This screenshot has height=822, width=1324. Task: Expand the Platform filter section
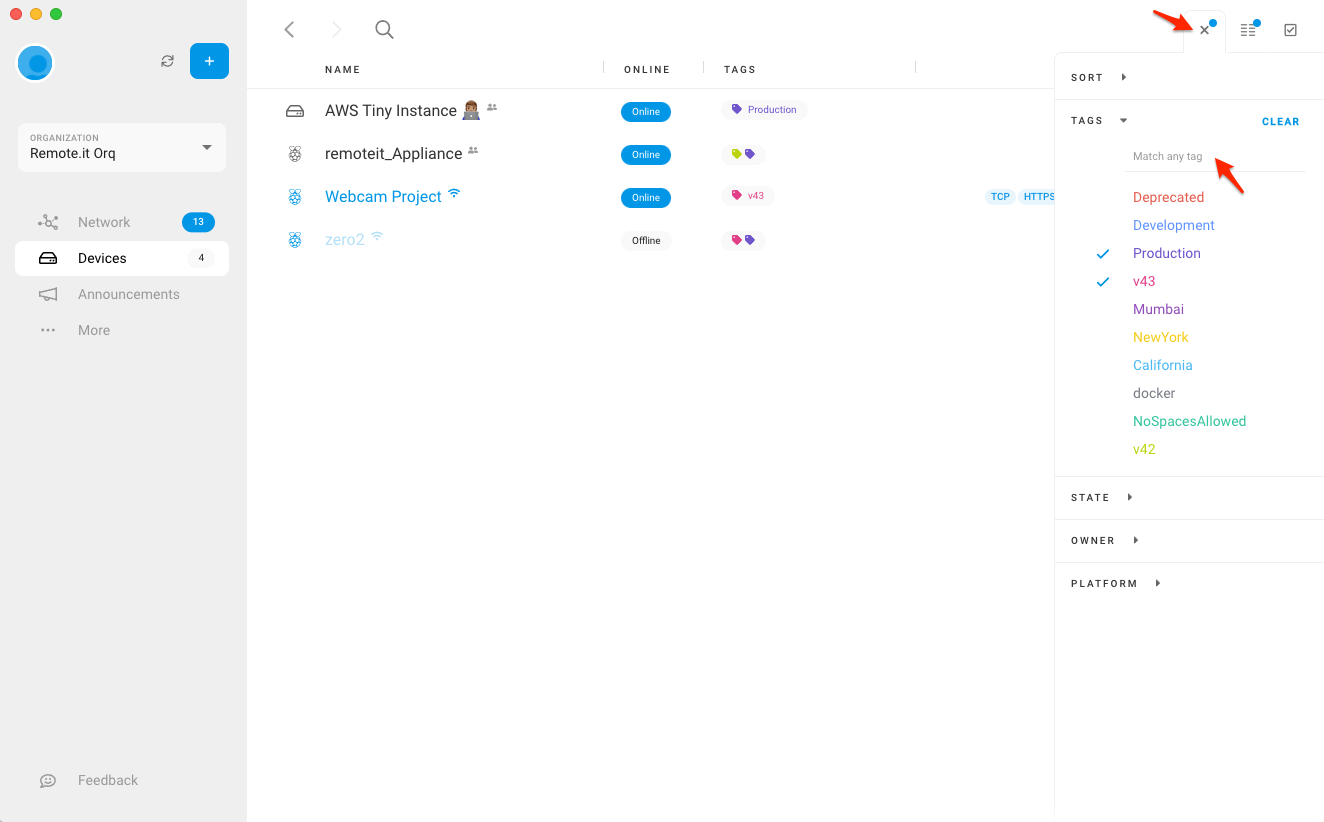point(1116,583)
